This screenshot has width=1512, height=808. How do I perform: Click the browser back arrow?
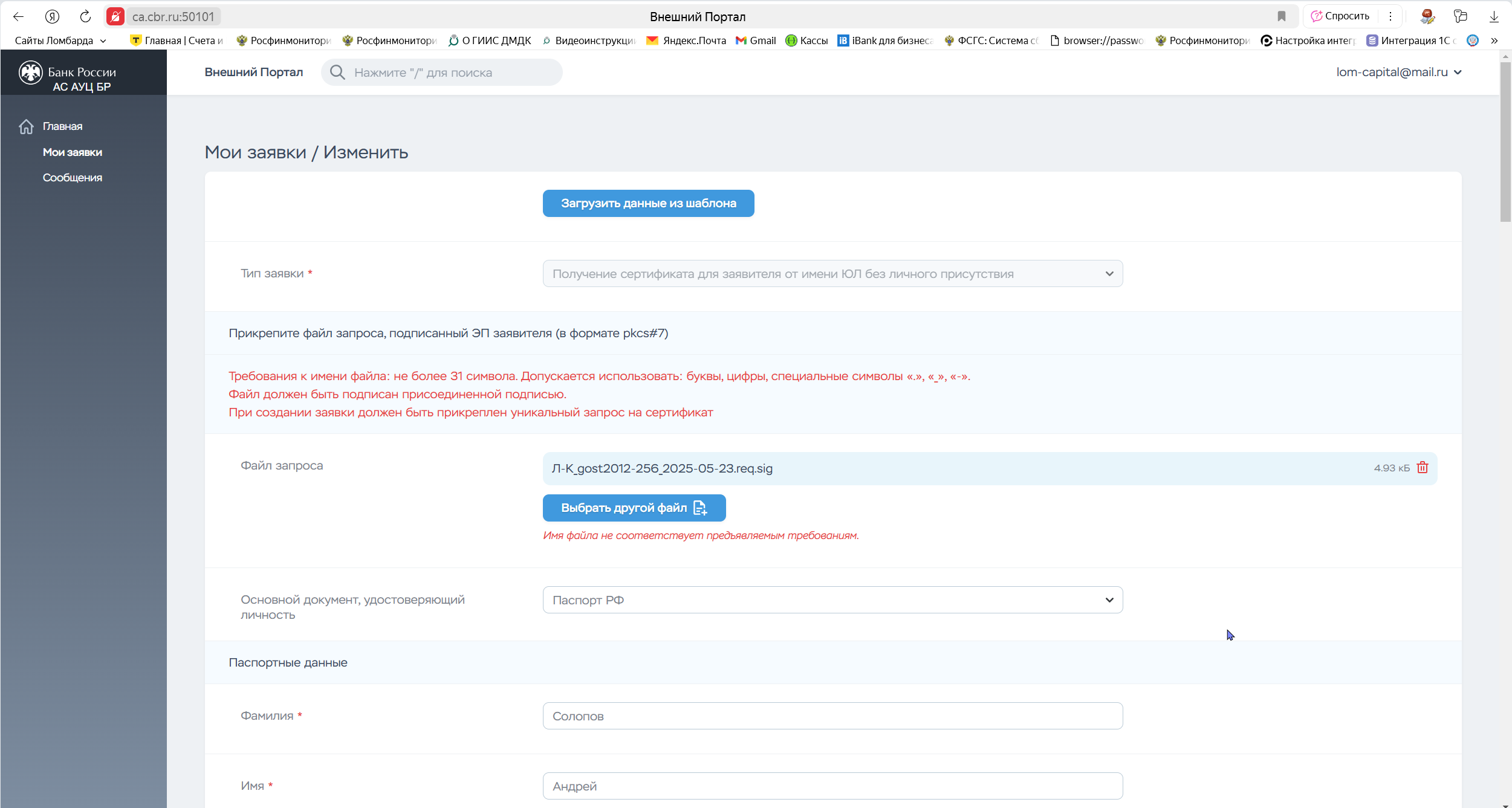(19, 17)
